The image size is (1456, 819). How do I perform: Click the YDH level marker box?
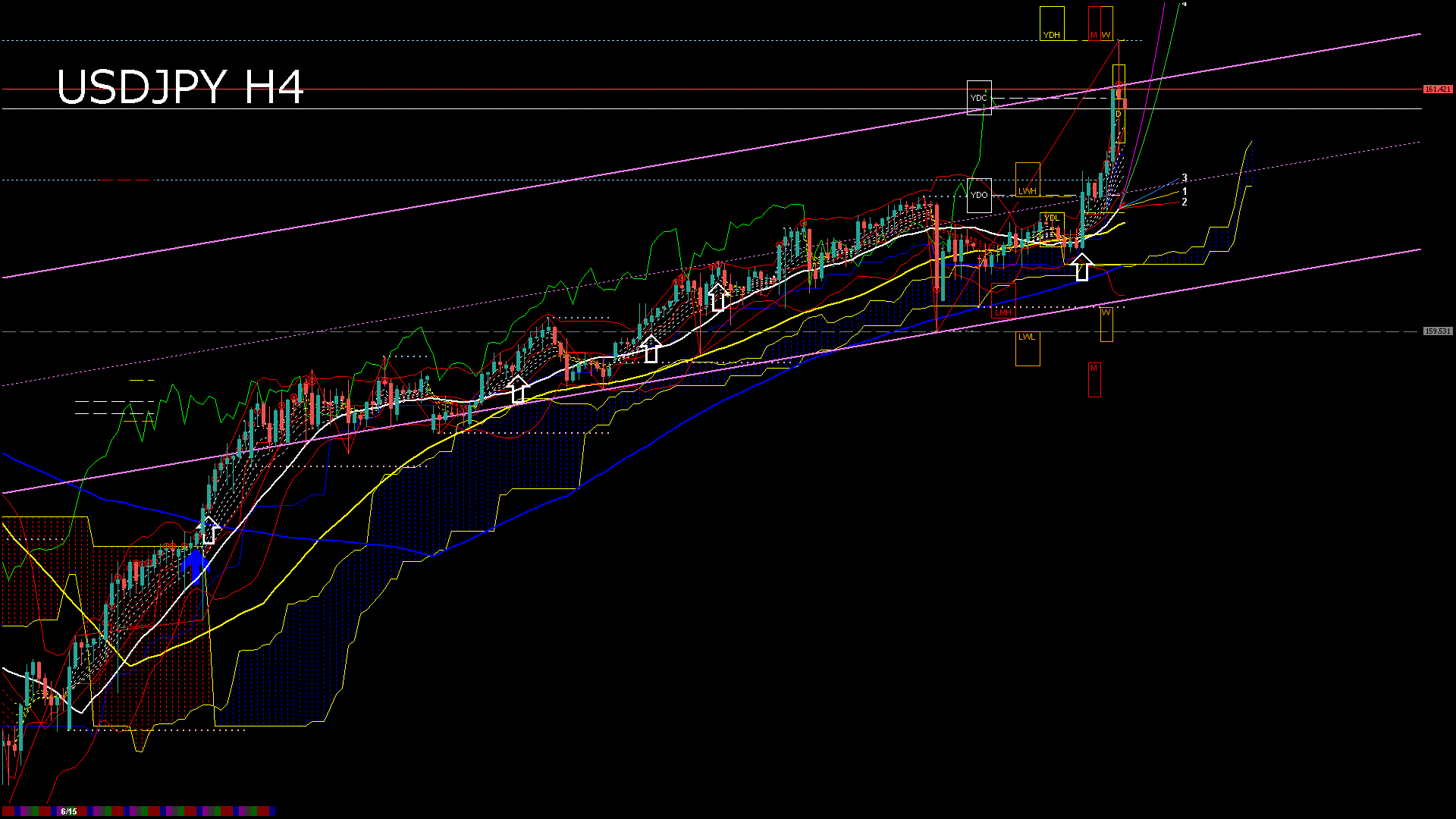click(1052, 24)
